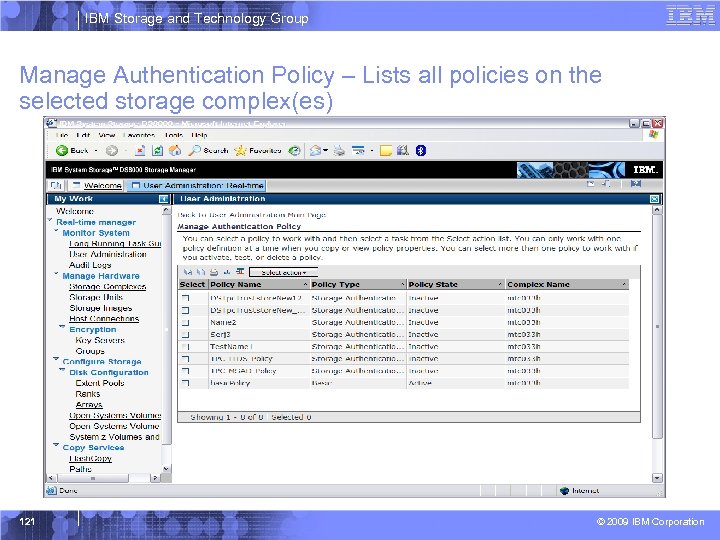Image resolution: width=720 pixels, height=540 pixels.
Task: Open Host Connections in the navigation tree
Action: coord(104,319)
